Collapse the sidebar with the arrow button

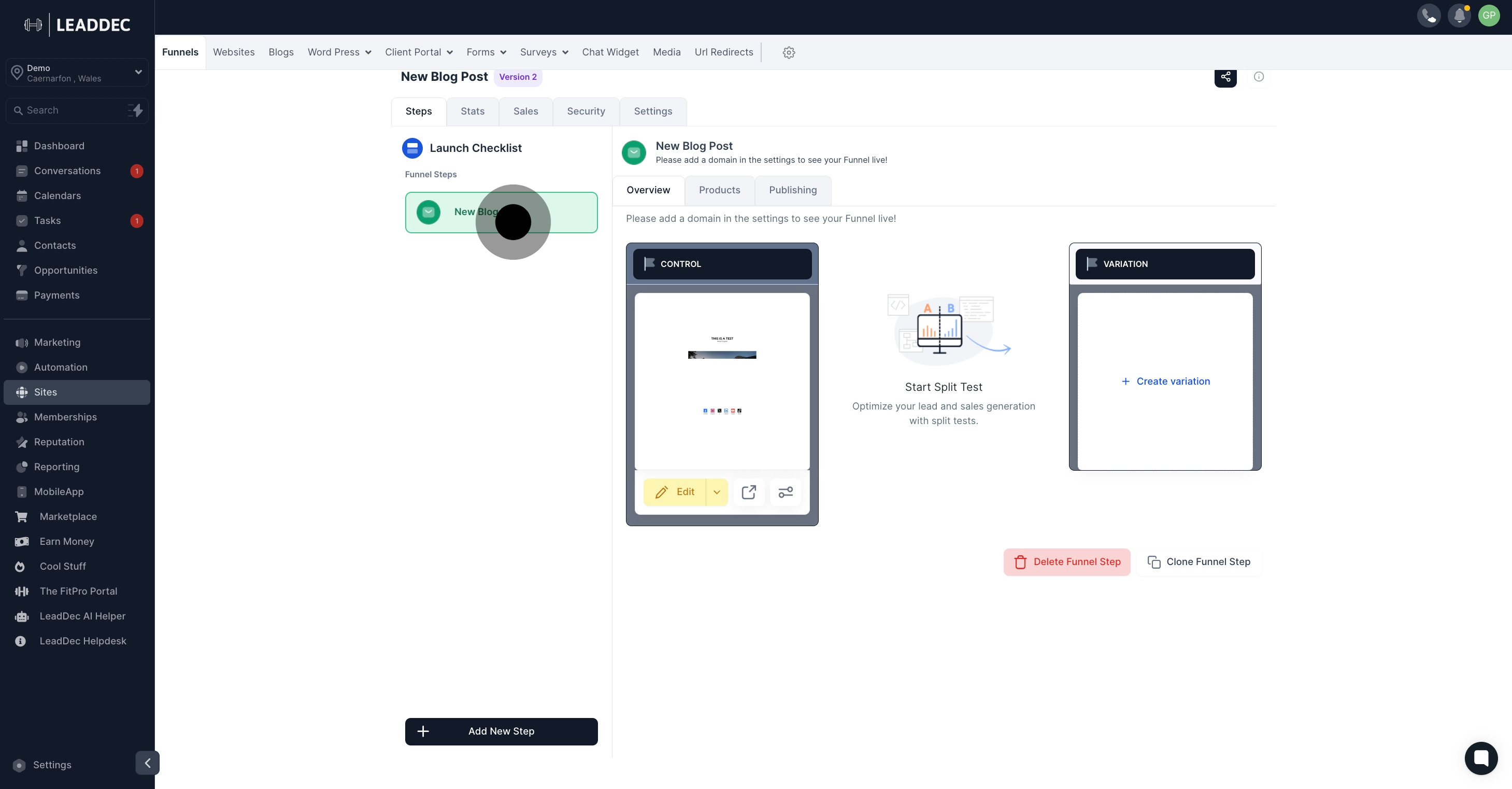coord(147,763)
